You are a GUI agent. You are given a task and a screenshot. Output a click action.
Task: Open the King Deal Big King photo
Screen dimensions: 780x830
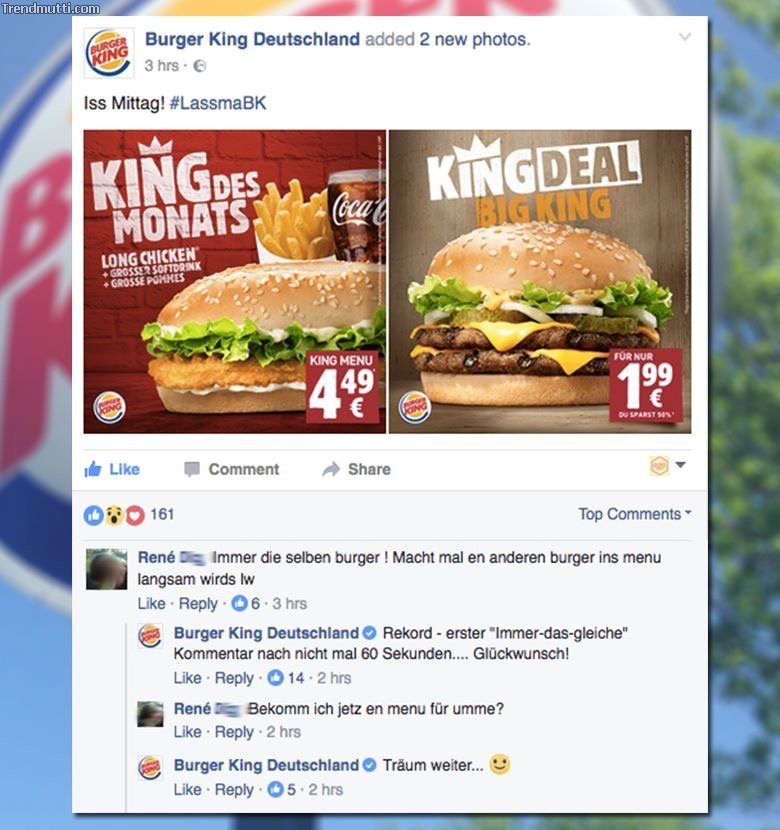pos(540,282)
